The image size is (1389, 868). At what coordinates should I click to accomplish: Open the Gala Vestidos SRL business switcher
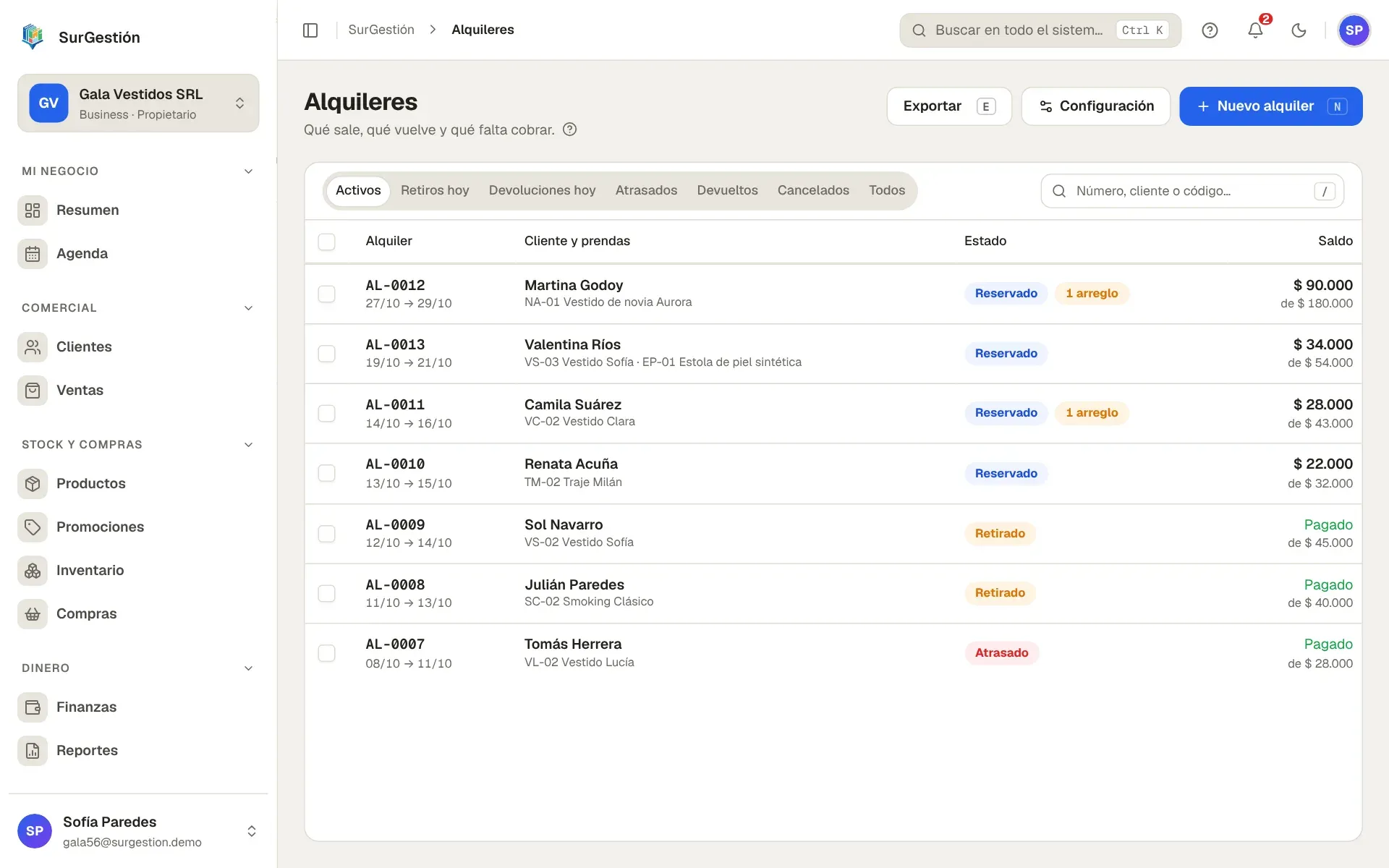click(x=138, y=103)
